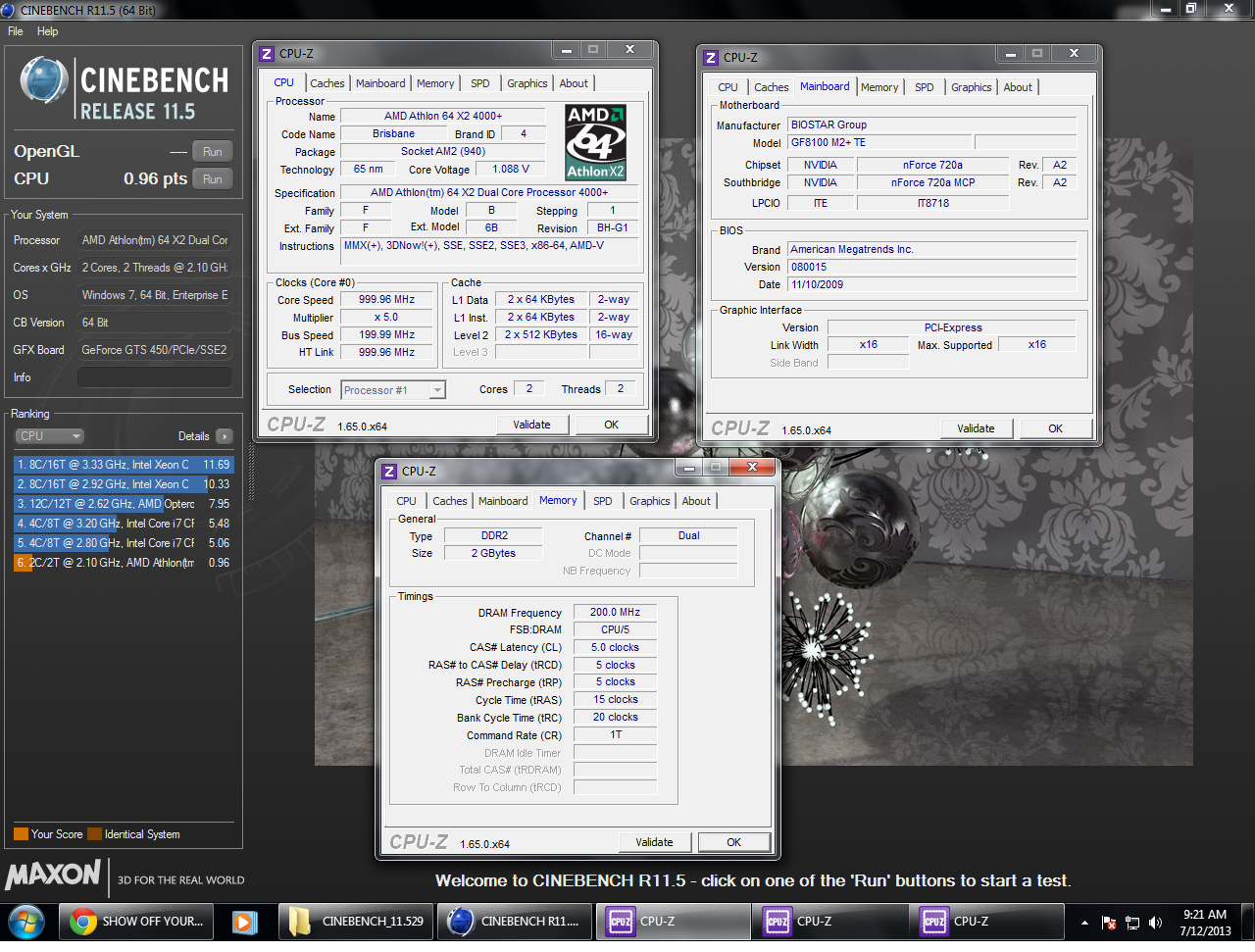1255x952 pixels.
Task: Click OK in the Mainboard window
Action: (x=1056, y=428)
